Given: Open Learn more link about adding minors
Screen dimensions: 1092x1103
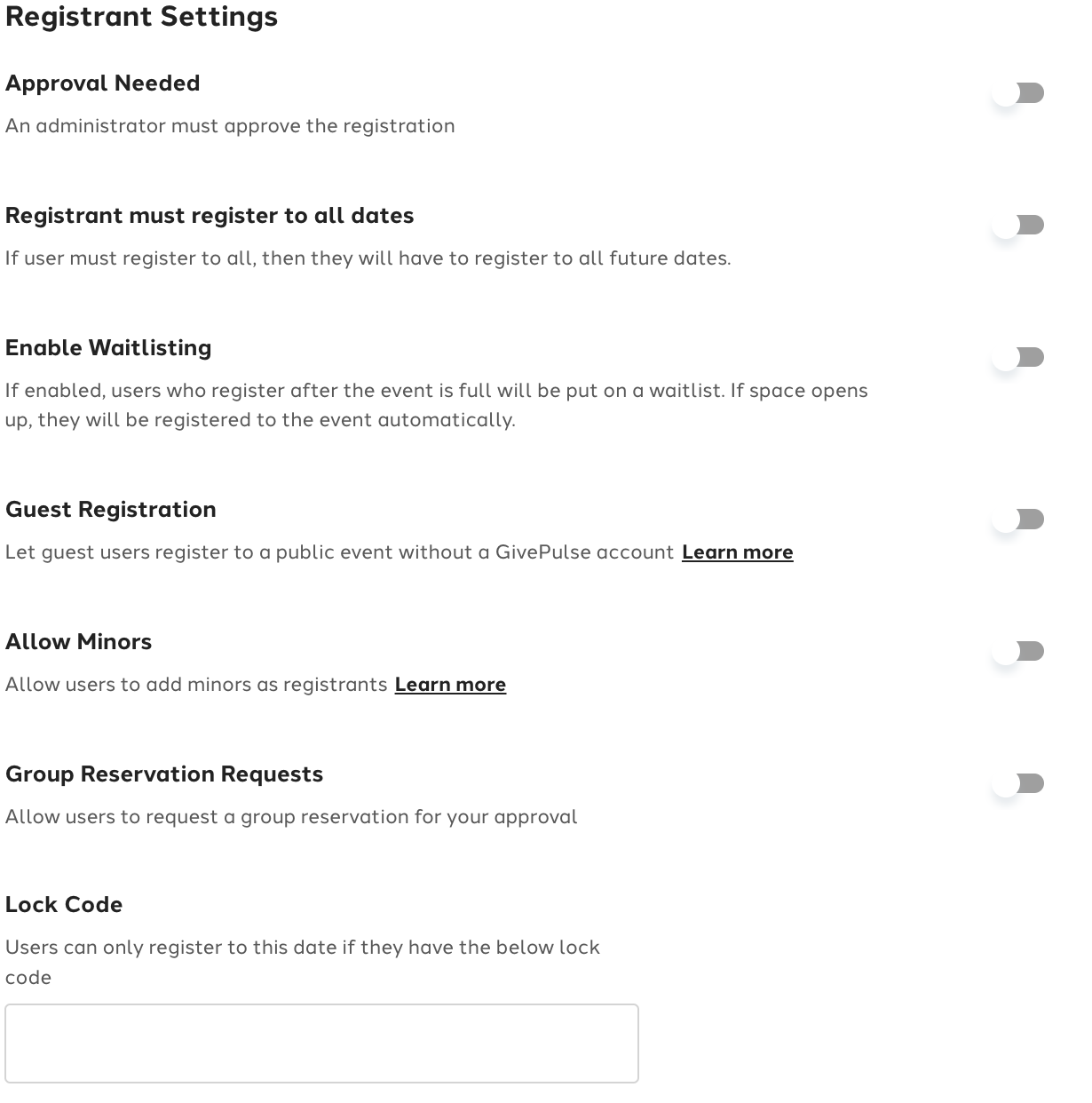Looking at the screenshot, I should (x=450, y=685).
